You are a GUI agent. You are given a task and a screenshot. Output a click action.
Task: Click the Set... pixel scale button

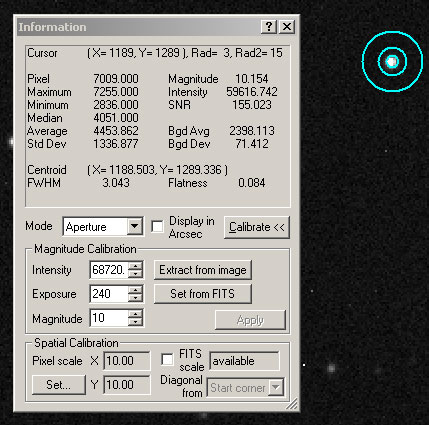tap(59, 385)
